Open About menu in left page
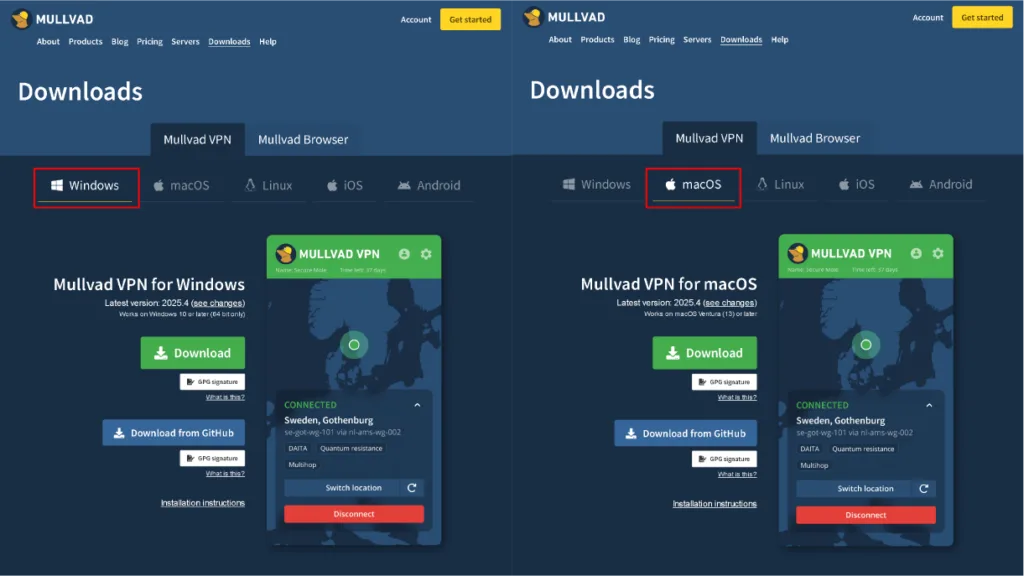The height and width of the screenshot is (576, 1024). click(48, 41)
